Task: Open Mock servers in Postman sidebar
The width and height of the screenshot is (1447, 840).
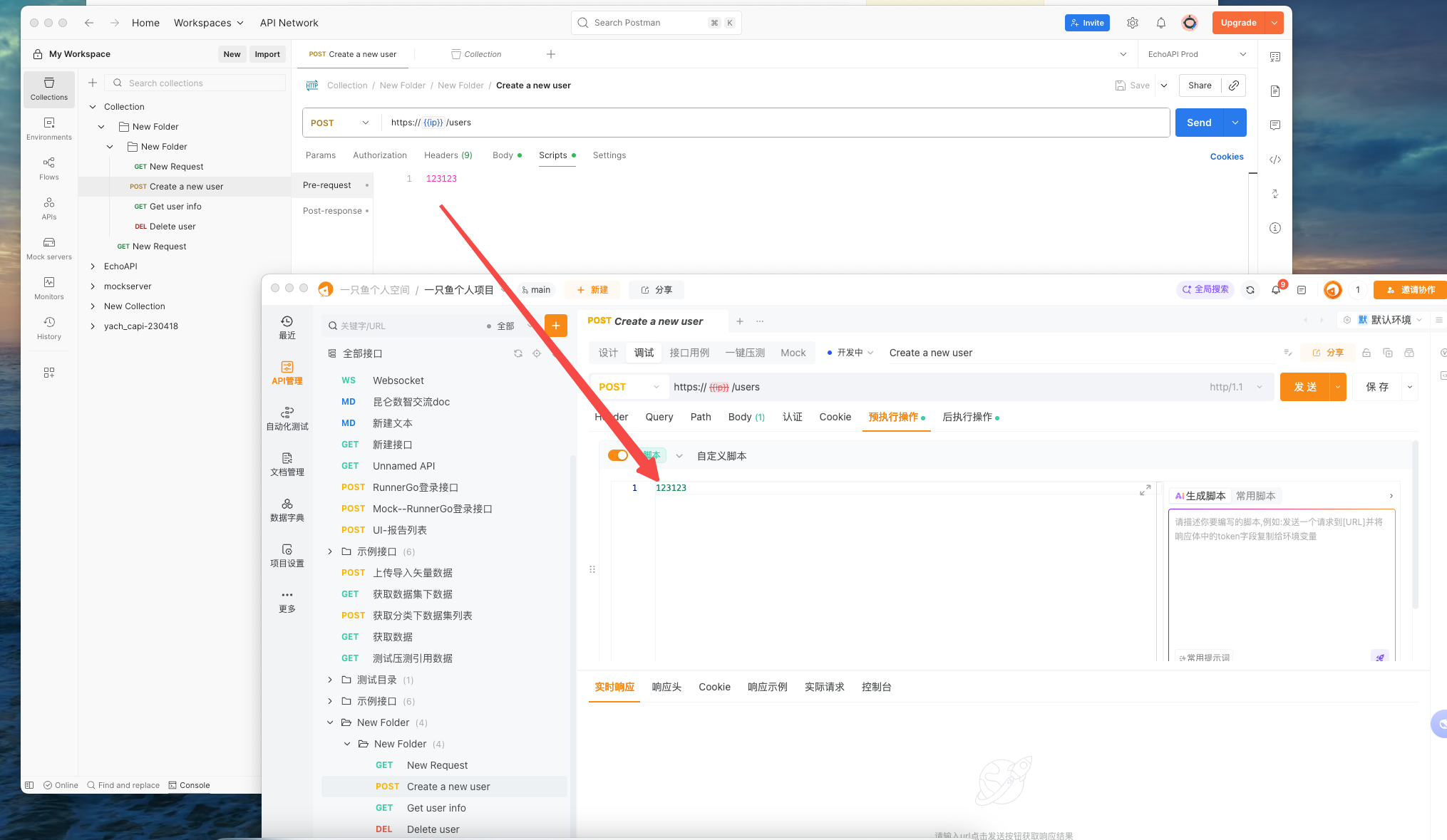Action: pos(48,248)
